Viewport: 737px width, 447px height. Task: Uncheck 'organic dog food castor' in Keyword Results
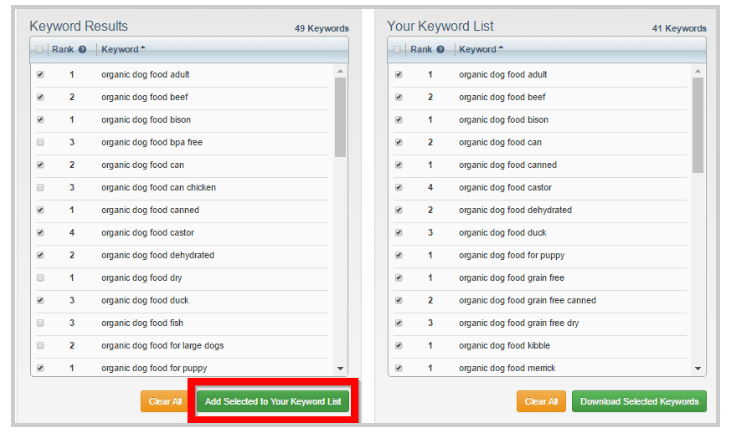[x=40, y=232]
